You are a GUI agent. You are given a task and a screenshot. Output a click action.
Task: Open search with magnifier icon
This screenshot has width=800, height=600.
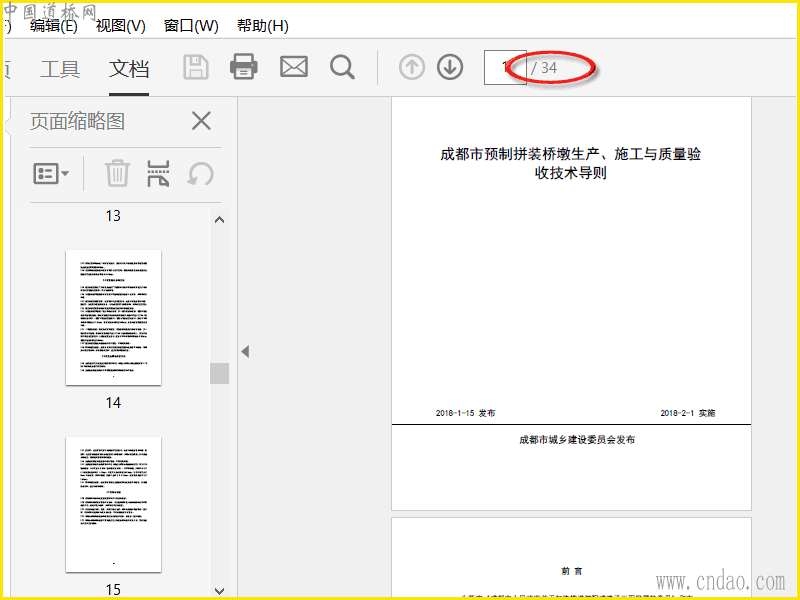342,67
